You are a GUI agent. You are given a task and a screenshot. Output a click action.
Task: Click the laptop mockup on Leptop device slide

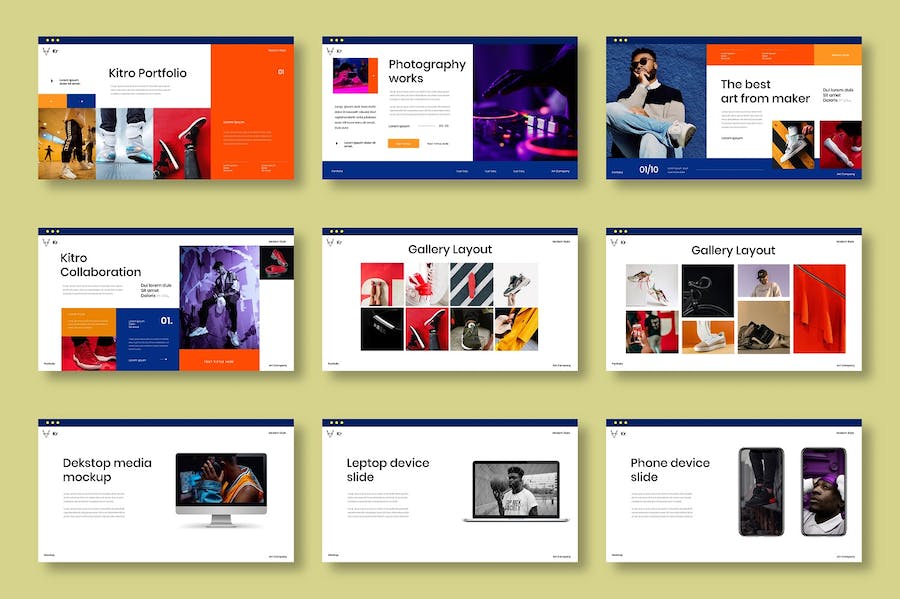515,491
